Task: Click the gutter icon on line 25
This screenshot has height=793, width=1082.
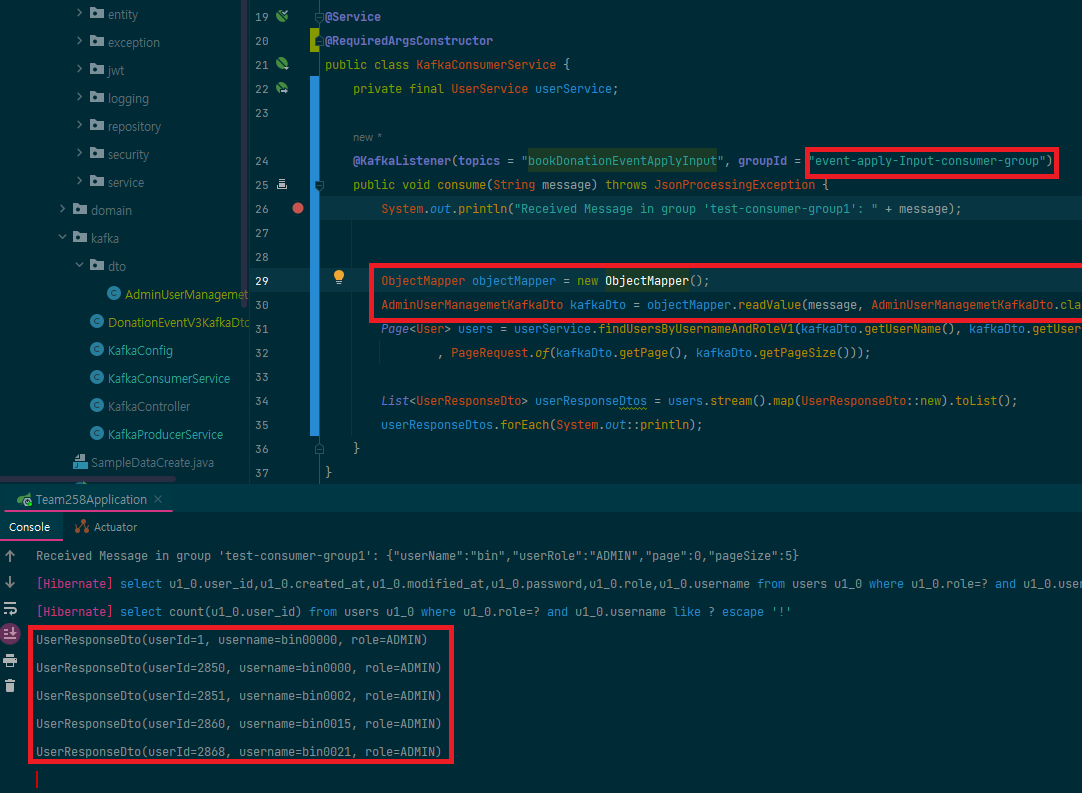Action: click(282, 184)
